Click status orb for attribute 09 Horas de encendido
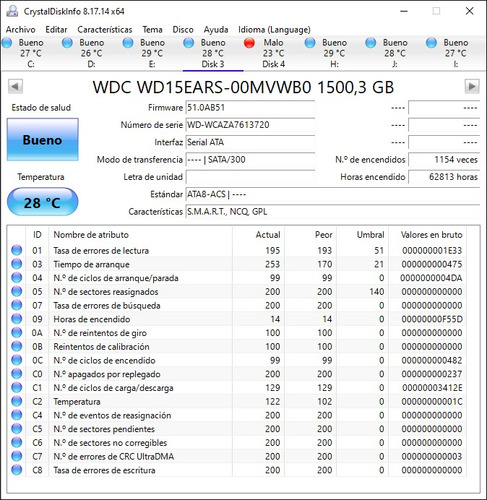Image resolution: width=487 pixels, height=500 pixels. 17,319
